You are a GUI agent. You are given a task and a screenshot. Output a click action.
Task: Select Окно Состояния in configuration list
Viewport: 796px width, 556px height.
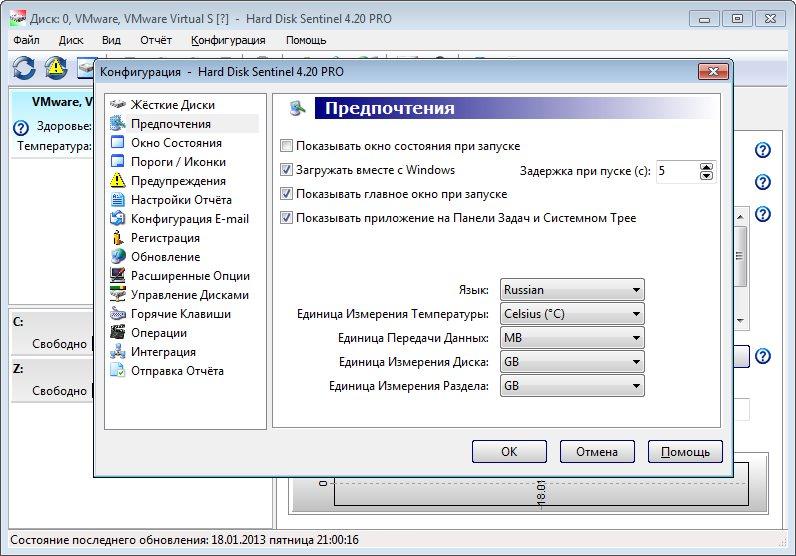(x=176, y=143)
